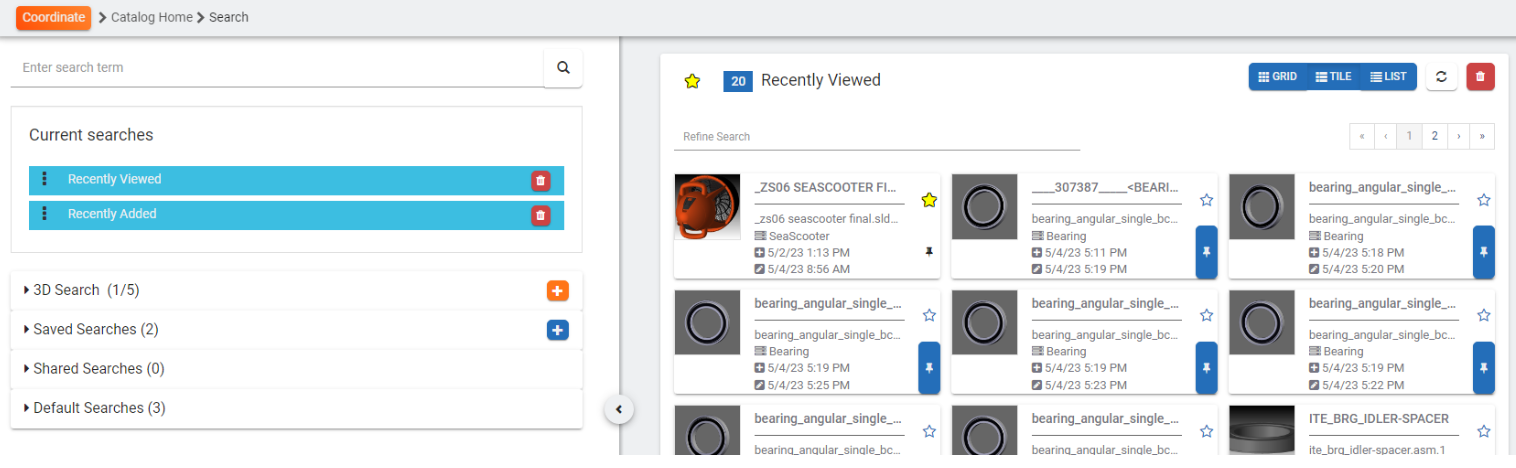Focus the Enter search term field
Viewport: 1516px width, 468px height.
[x=277, y=68]
